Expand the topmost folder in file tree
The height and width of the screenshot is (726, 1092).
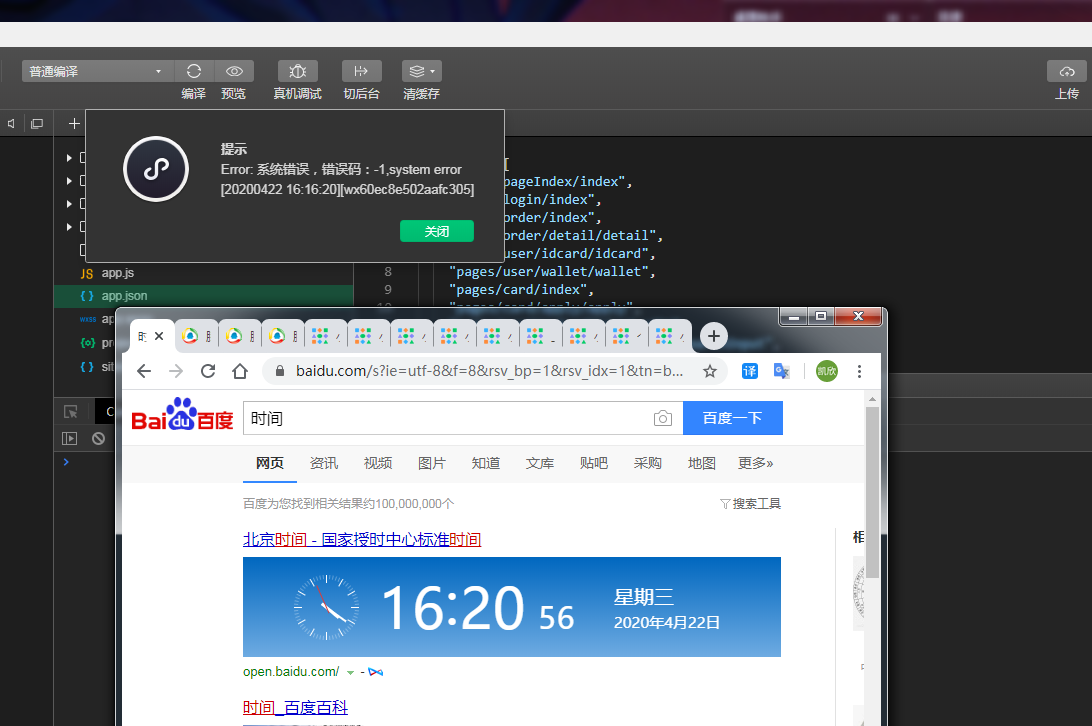tap(69, 158)
